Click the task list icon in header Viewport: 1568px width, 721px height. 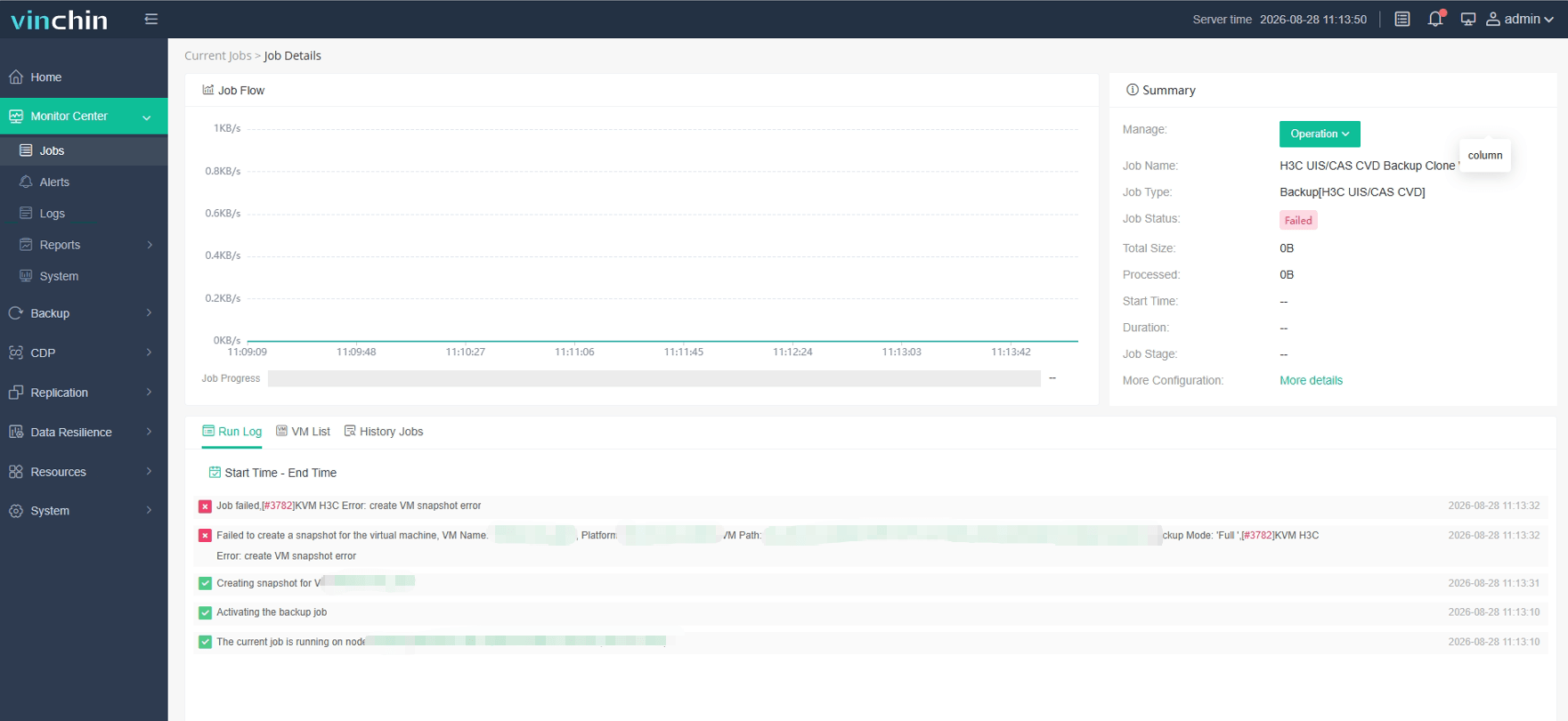point(1402,19)
